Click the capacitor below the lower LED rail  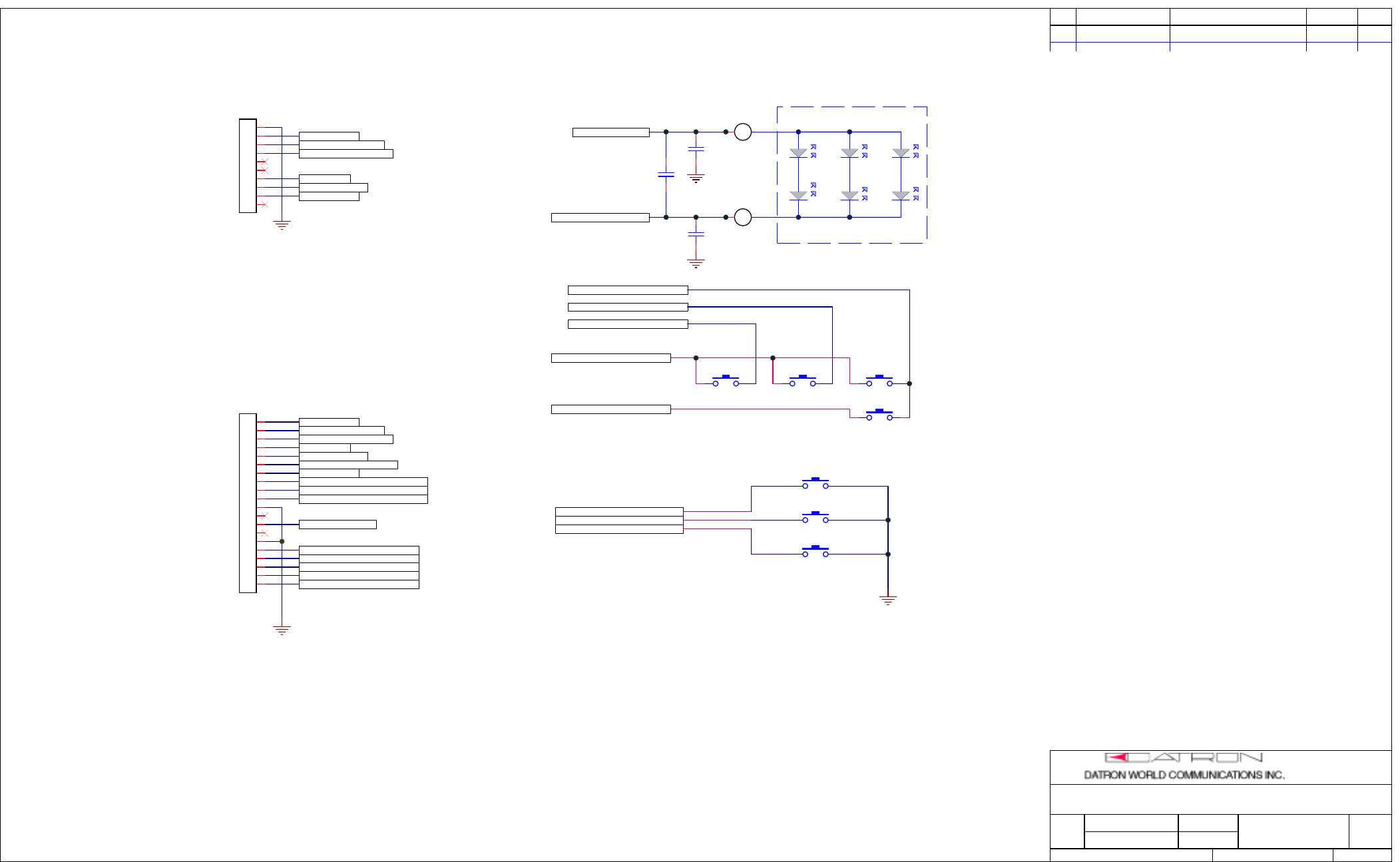pos(696,234)
